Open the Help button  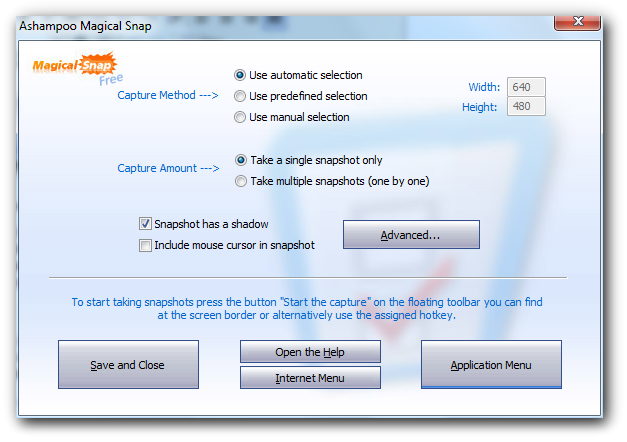pyautogui.click(x=310, y=352)
